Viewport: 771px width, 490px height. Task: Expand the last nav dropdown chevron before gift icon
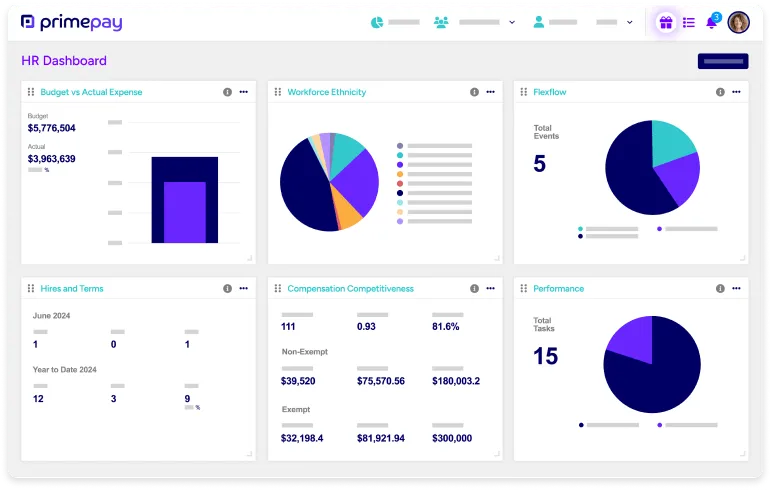[x=629, y=22]
